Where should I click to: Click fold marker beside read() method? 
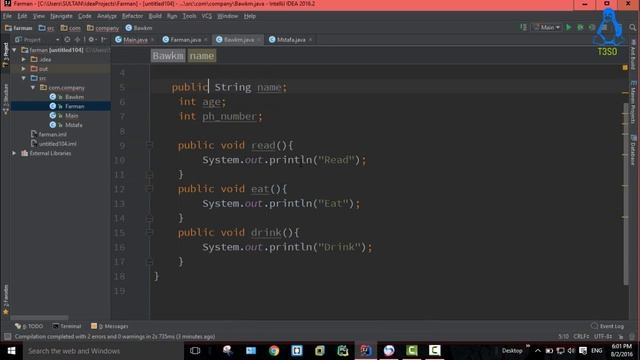point(149,145)
